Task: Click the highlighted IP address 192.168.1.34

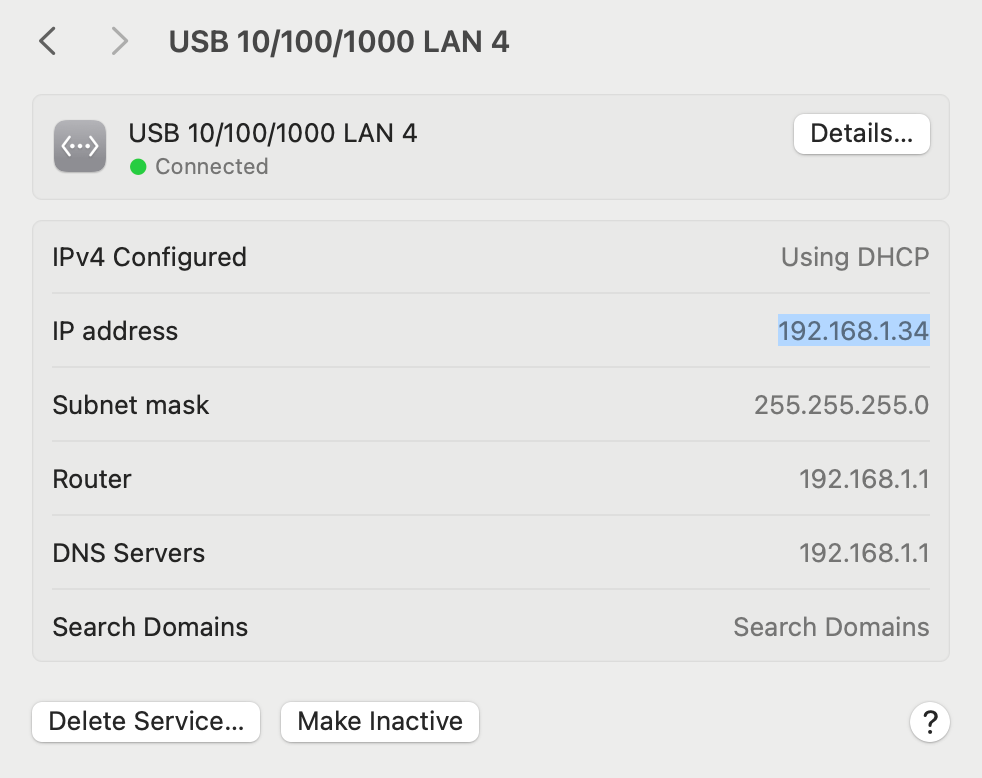Action: (x=853, y=331)
